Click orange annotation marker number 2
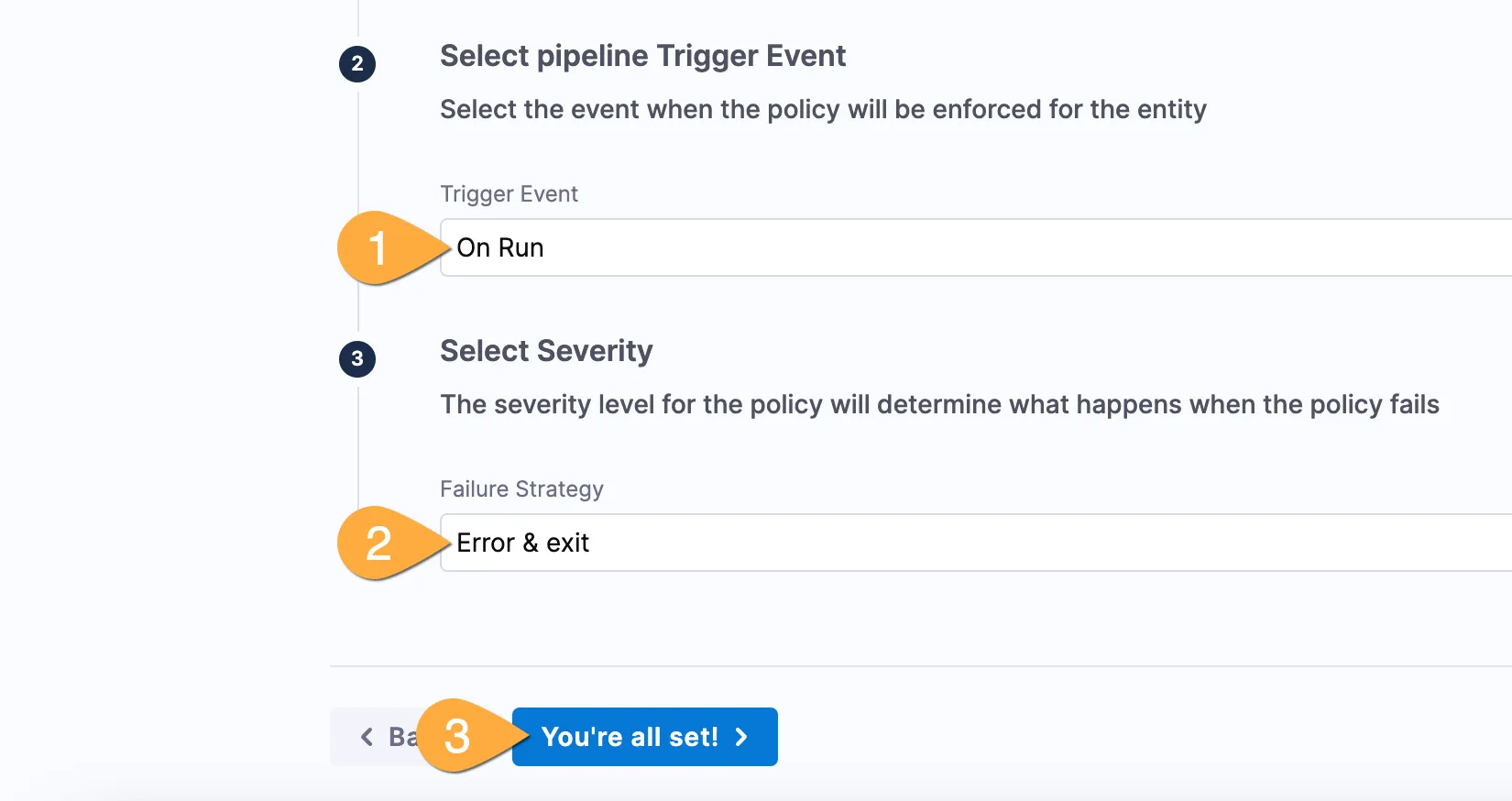The width and height of the screenshot is (1512, 801). (378, 543)
